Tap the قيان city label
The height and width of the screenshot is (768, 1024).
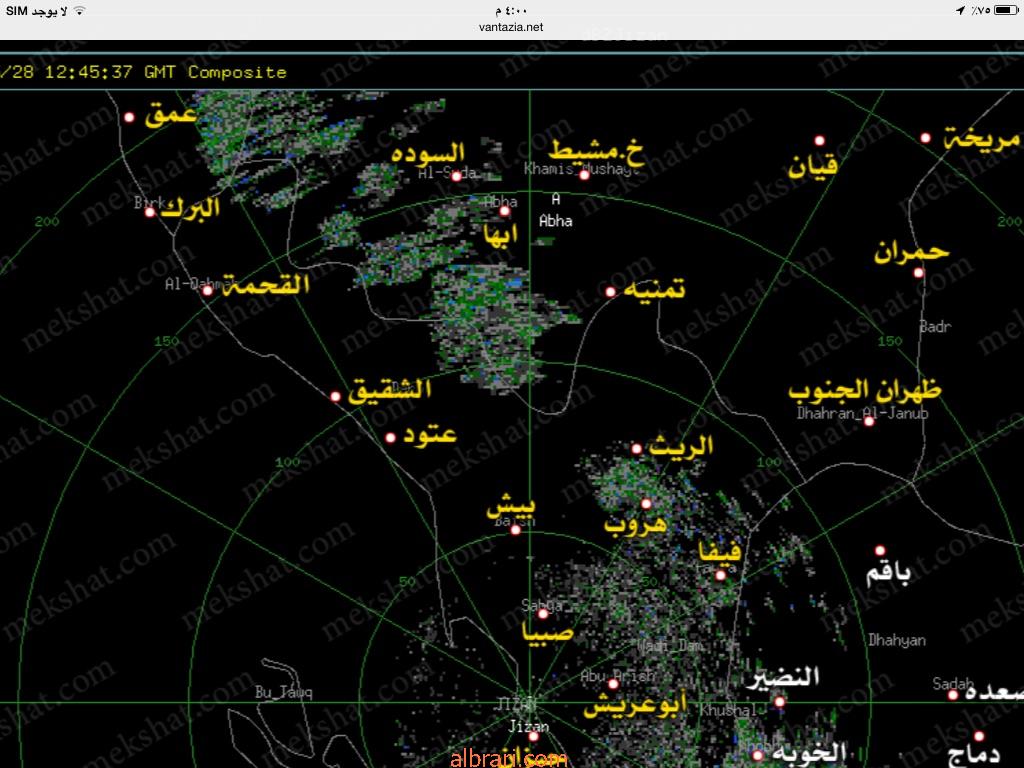click(812, 166)
